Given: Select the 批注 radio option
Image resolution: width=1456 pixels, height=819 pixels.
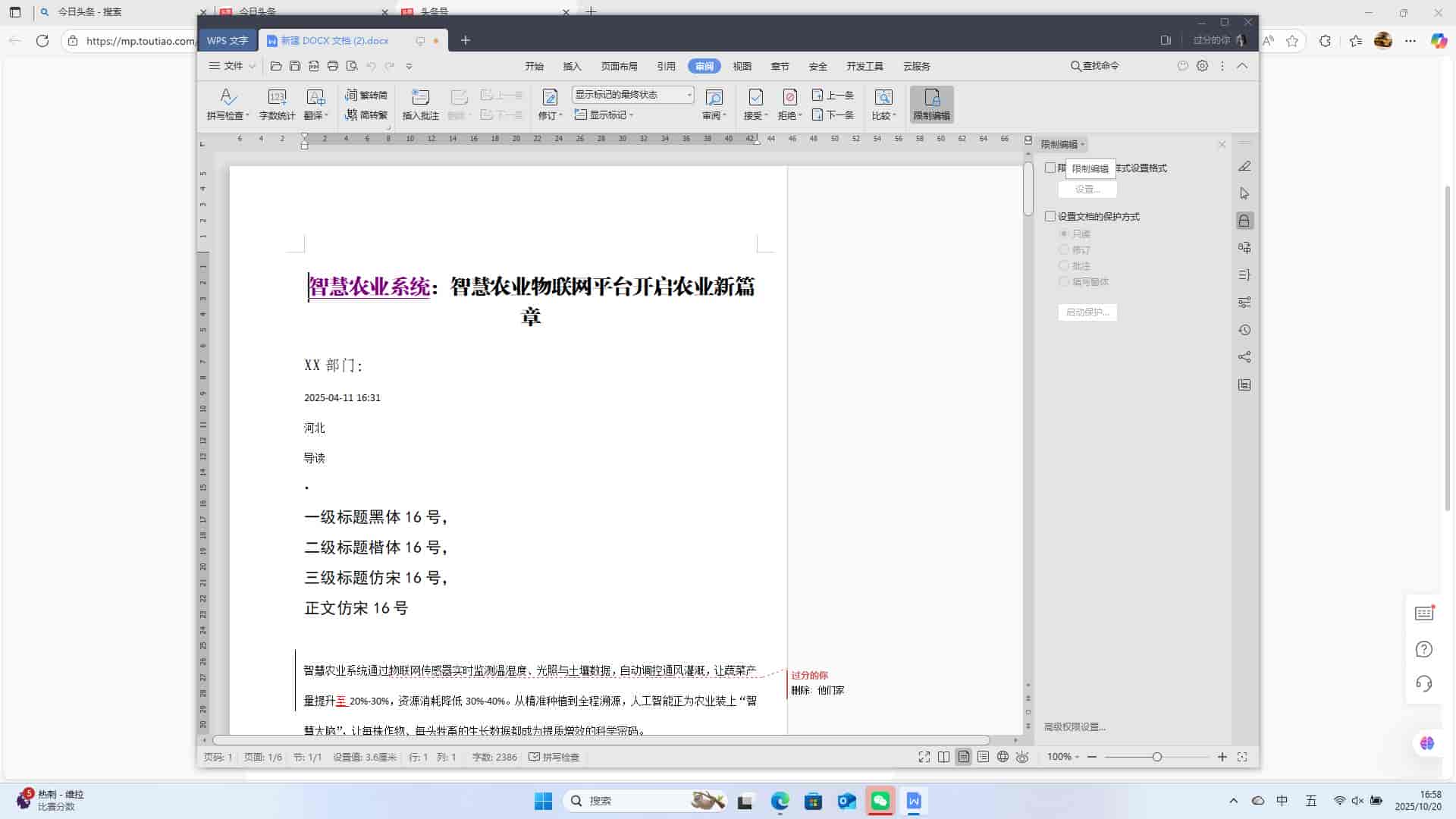Looking at the screenshot, I should [1064, 265].
